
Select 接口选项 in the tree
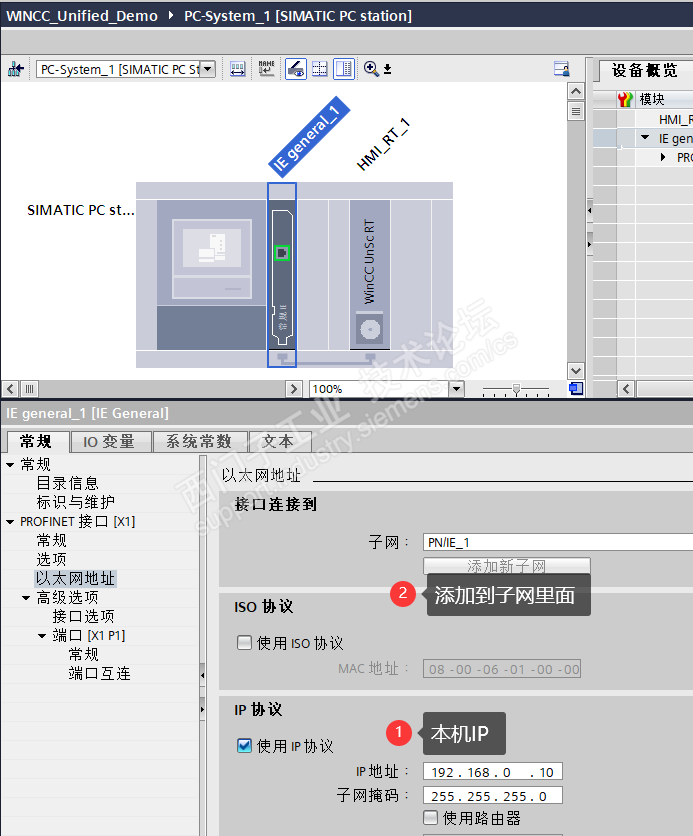(x=83, y=616)
